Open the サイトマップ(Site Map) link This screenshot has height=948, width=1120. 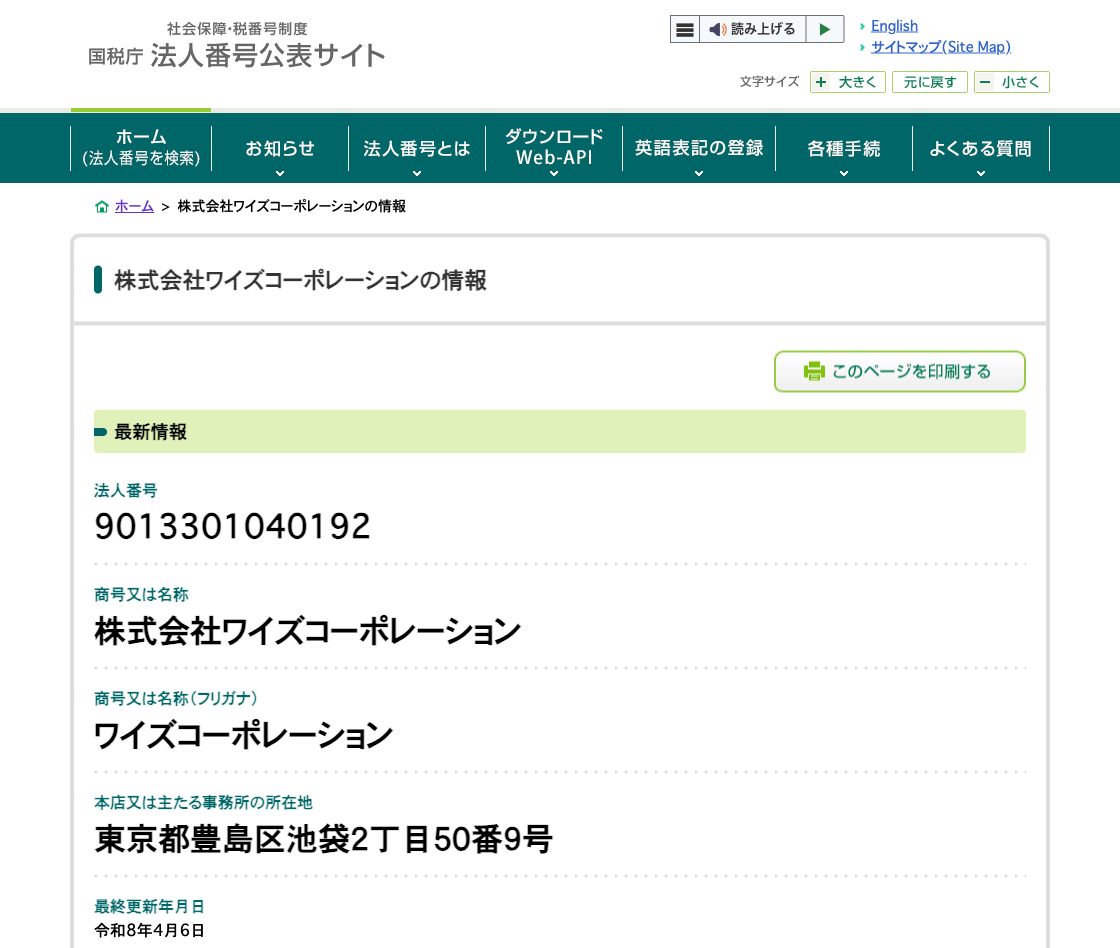tap(941, 47)
